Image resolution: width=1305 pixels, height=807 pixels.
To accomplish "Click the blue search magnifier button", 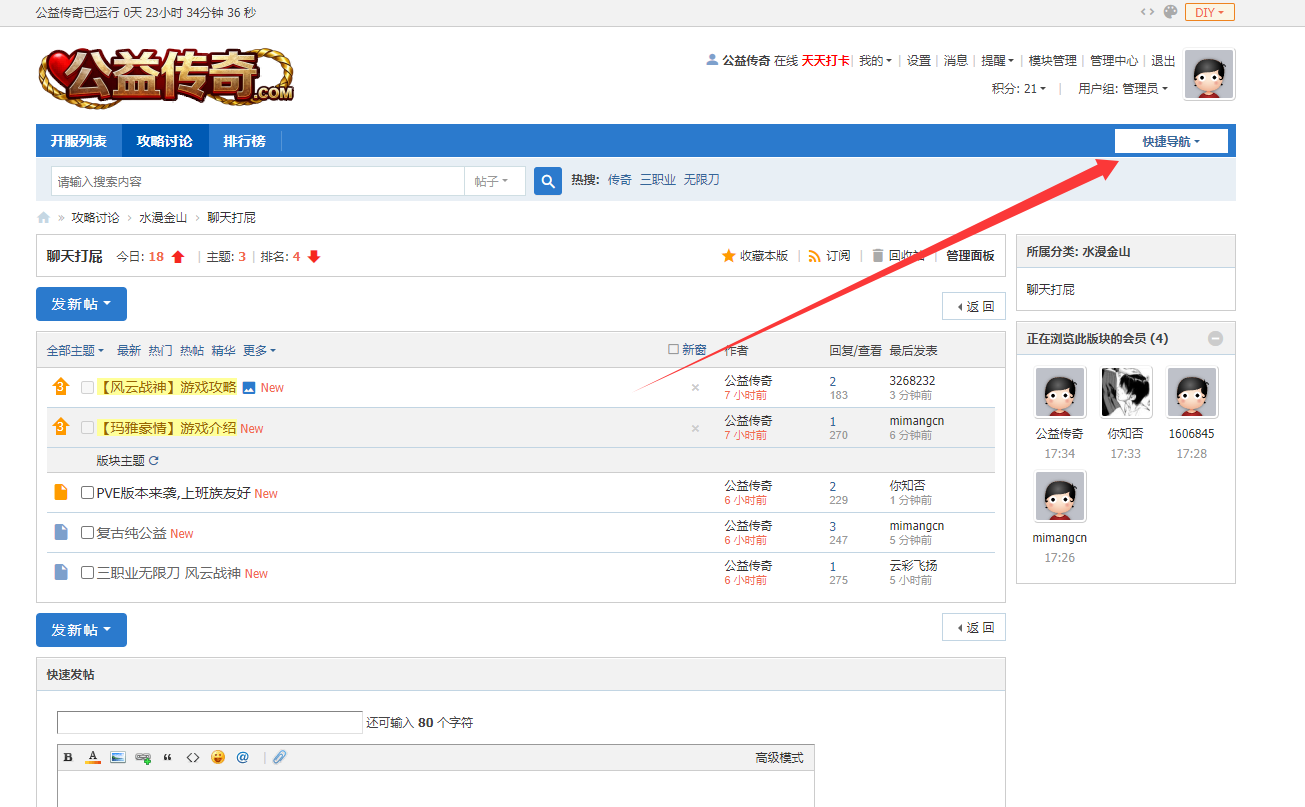I will (548, 181).
